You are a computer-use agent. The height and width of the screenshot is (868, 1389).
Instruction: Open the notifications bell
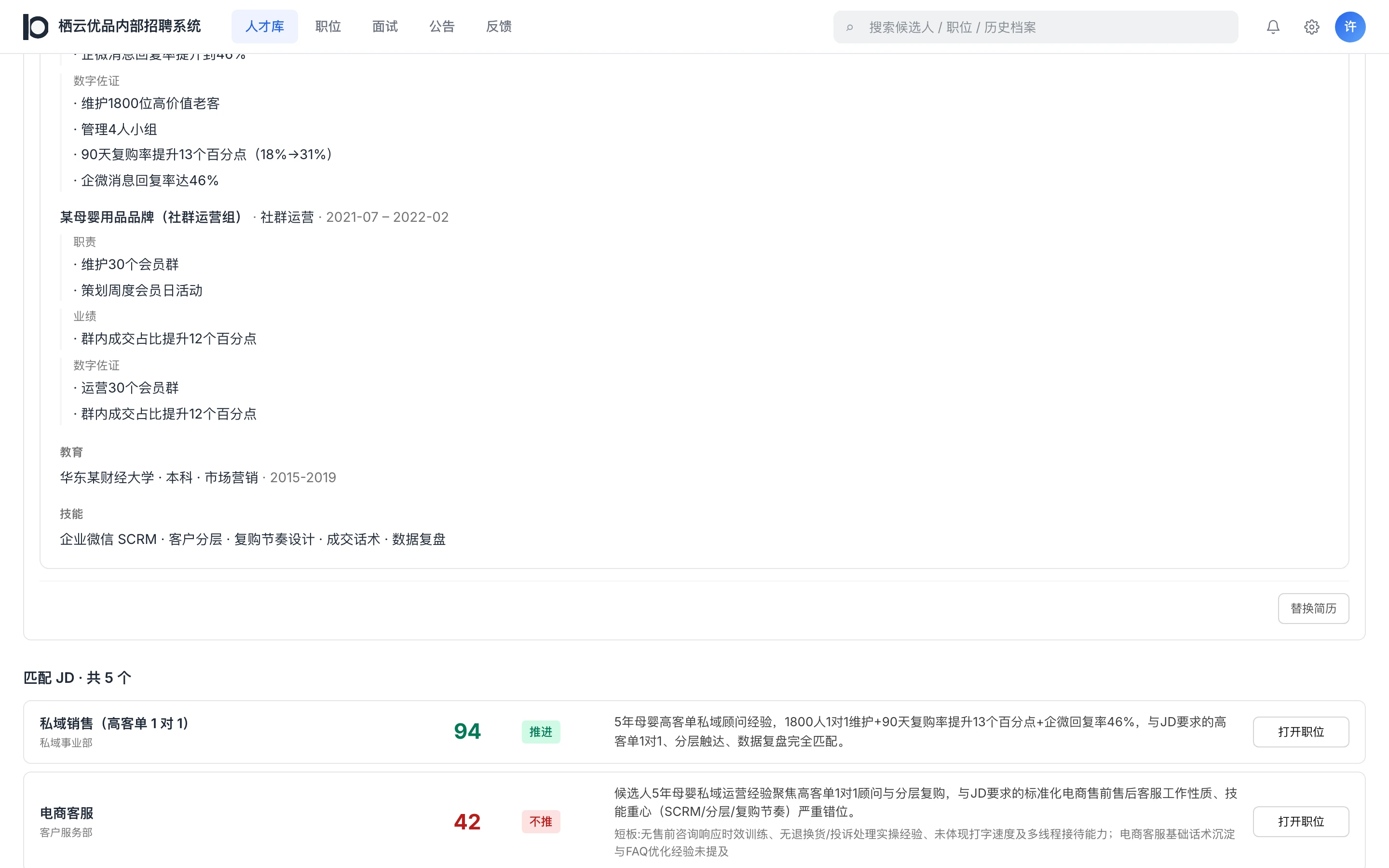1273,27
